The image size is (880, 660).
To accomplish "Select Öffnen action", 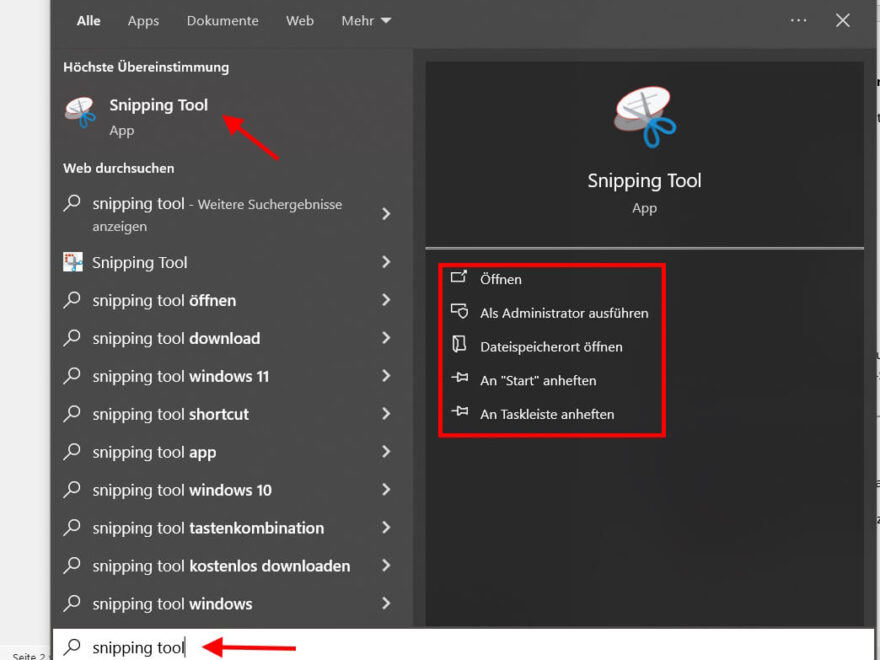I will click(x=501, y=279).
